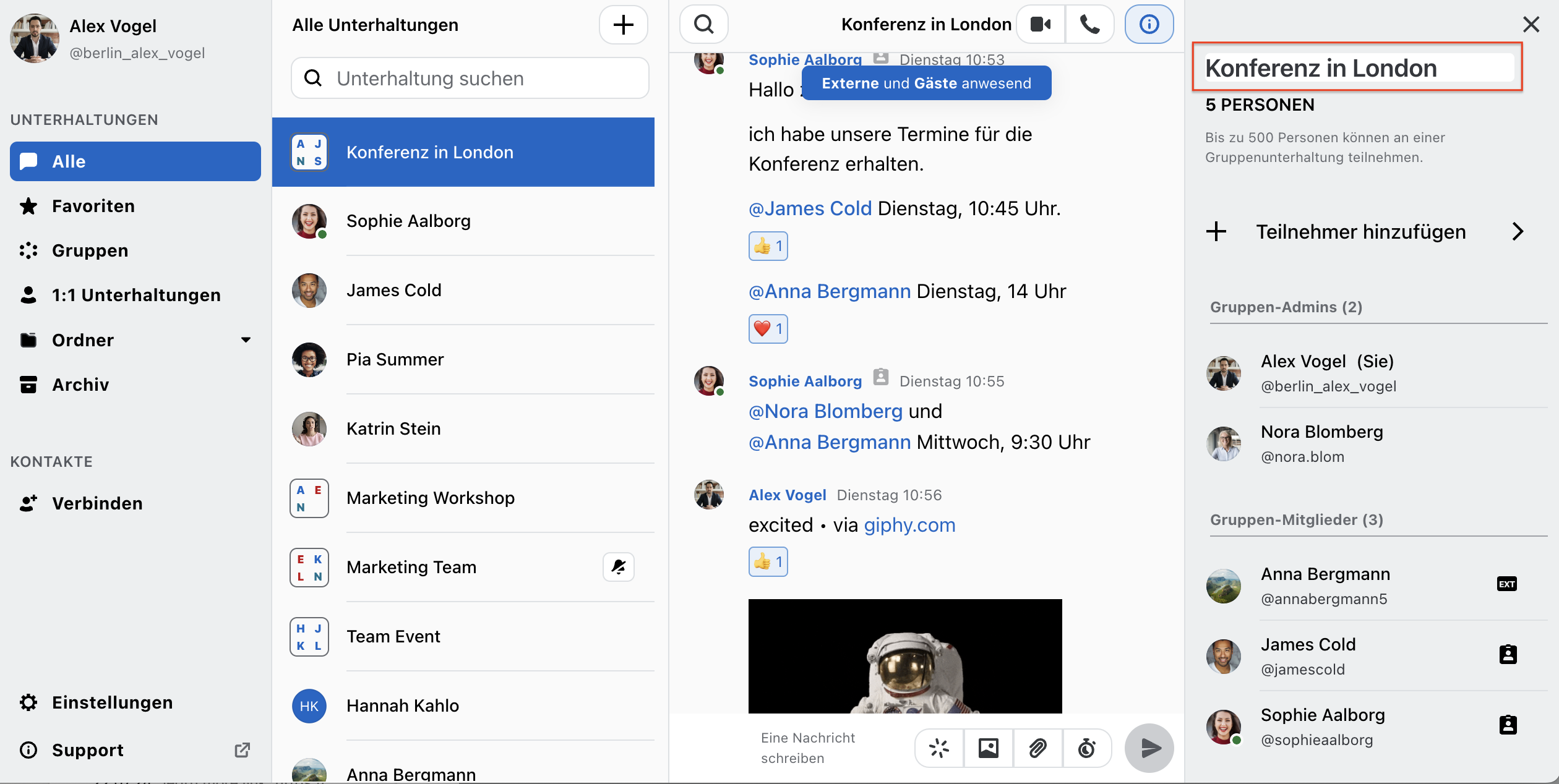
Task: Toggle the conversation info panel
Action: coord(1149,25)
